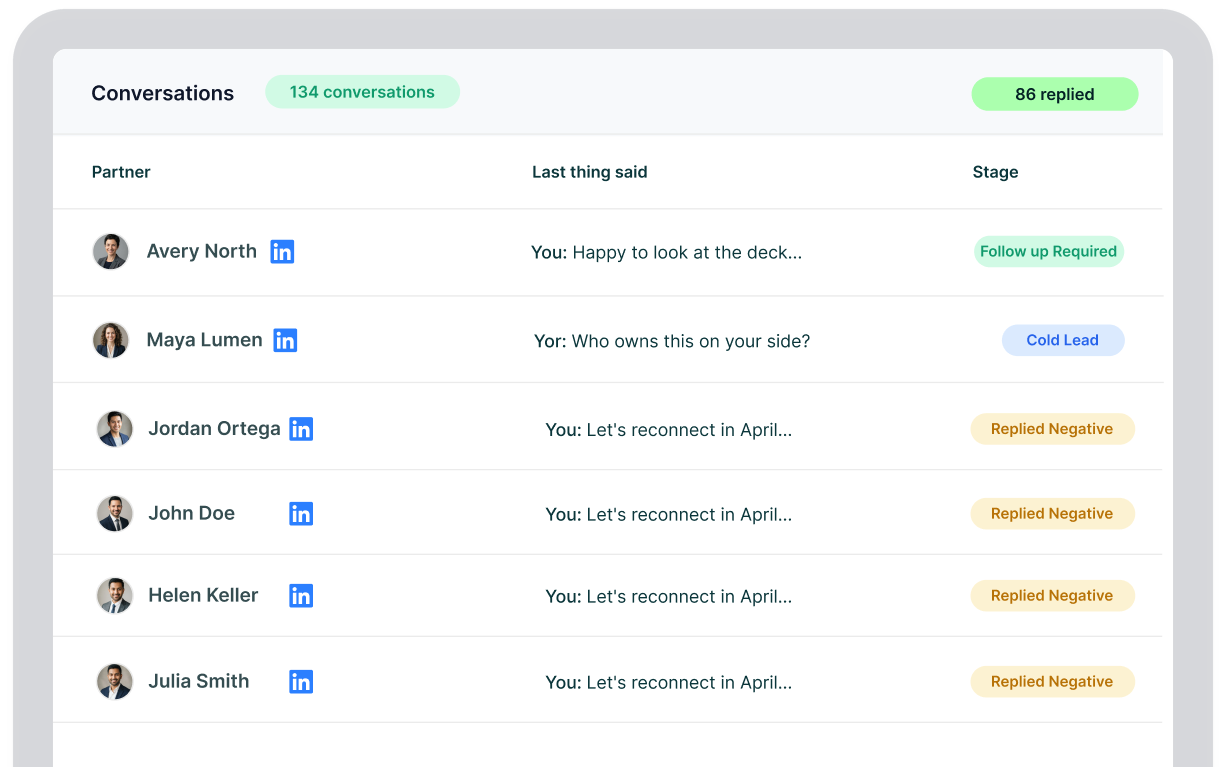Click John Doe's Replied Negative tag
Screen dimensions: 1227x767
pos(1052,514)
